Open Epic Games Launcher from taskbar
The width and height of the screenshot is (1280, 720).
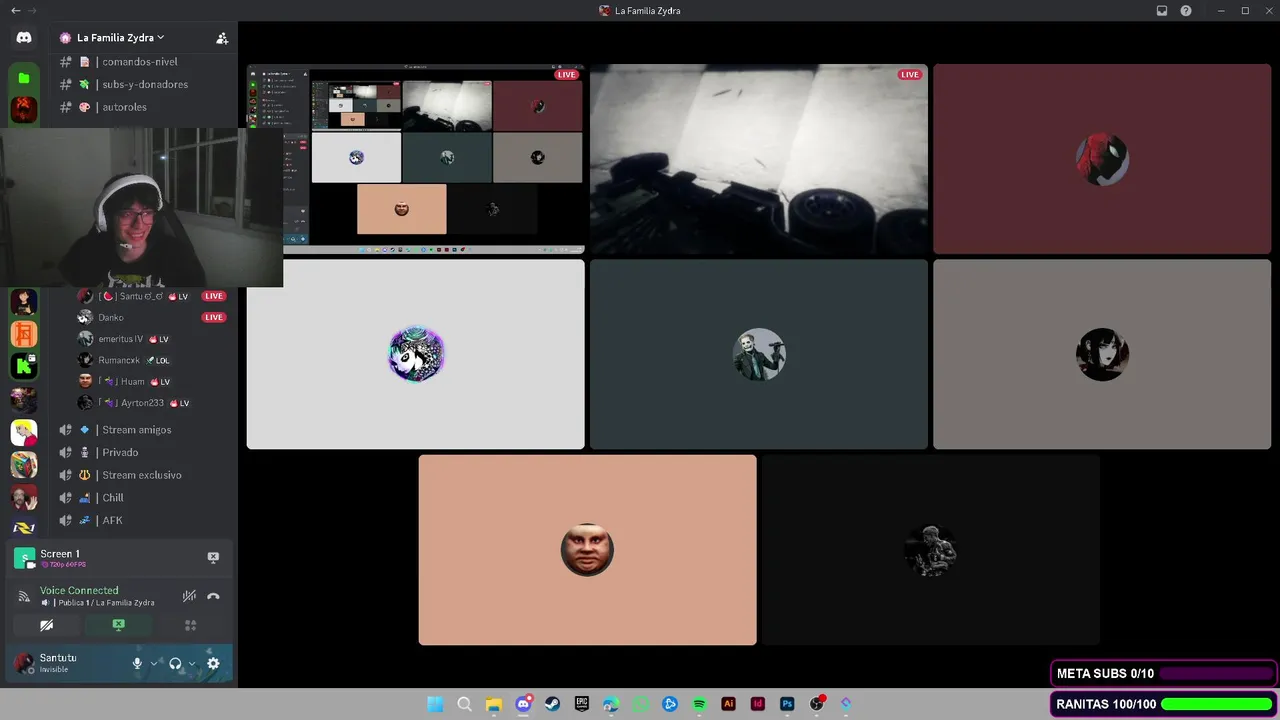(x=582, y=704)
